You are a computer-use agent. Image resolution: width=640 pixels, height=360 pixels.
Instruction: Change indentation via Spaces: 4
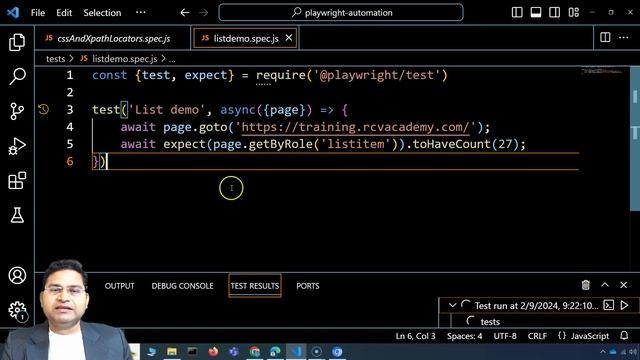click(464, 336)
